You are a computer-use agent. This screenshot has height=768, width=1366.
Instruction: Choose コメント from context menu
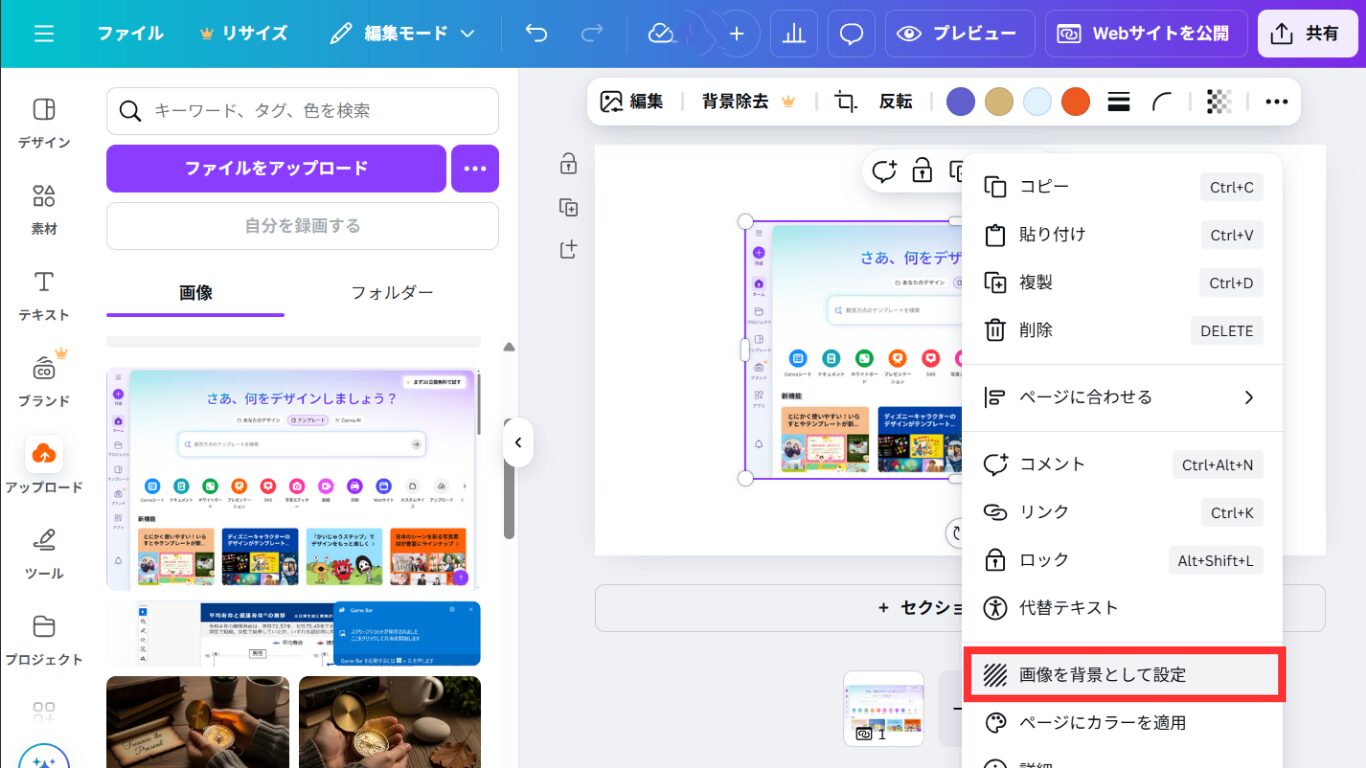pos(1121,464)
